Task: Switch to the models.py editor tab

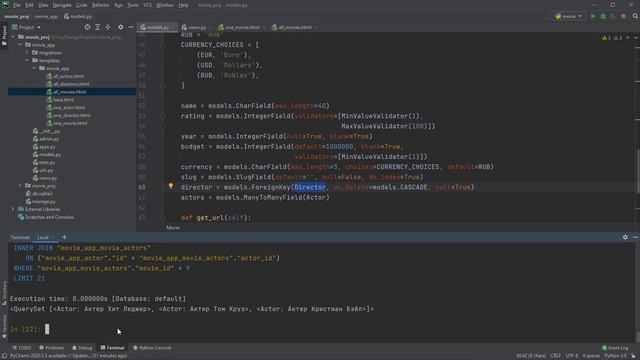Action: [157, 27]
